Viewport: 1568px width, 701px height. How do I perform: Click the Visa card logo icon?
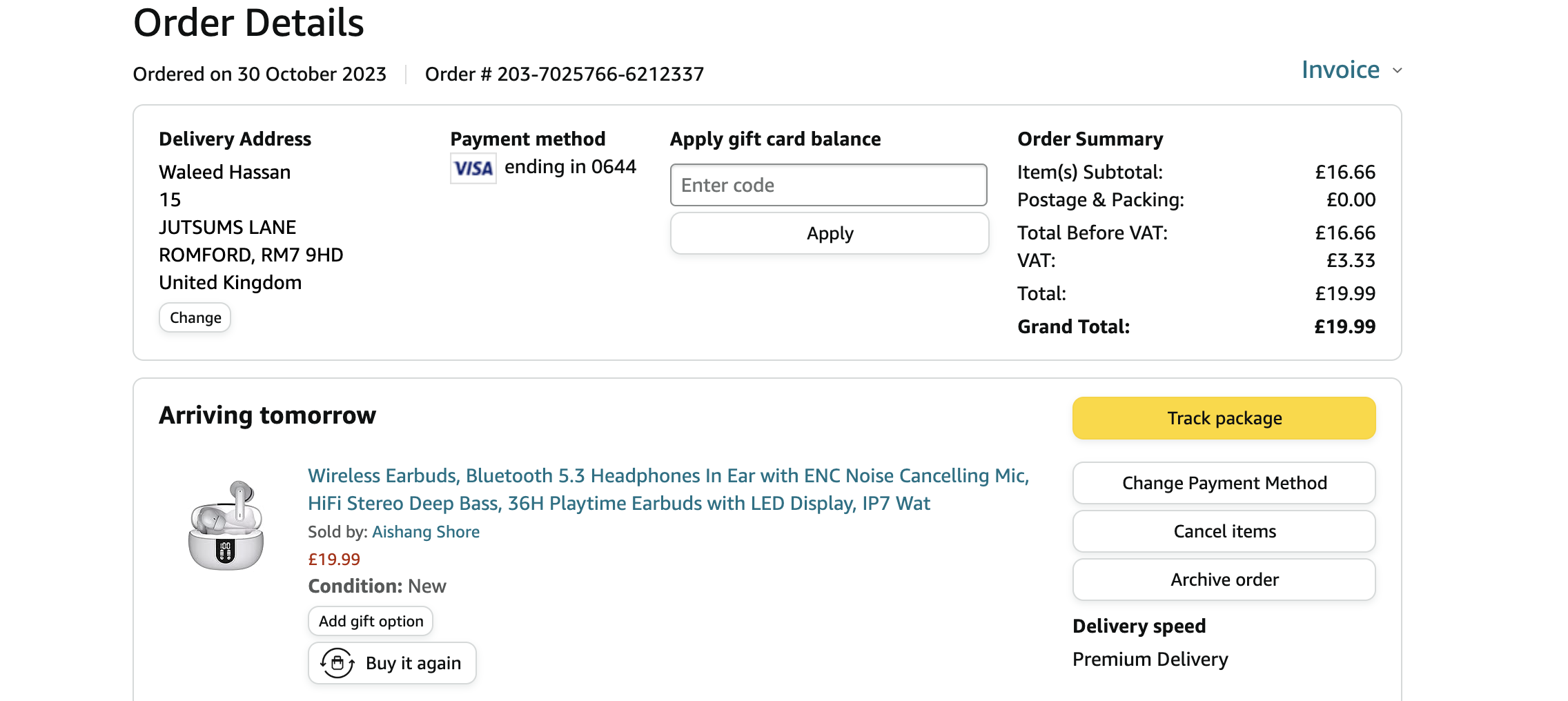click(x=473, y=168)
